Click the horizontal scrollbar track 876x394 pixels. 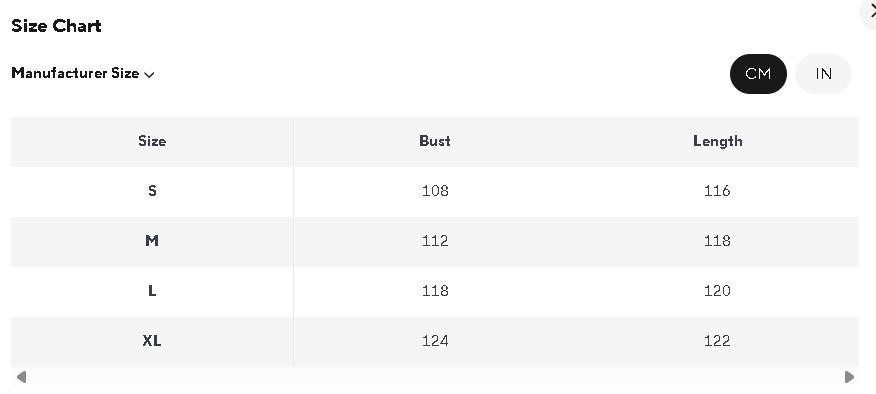click(x=435, y=377)
